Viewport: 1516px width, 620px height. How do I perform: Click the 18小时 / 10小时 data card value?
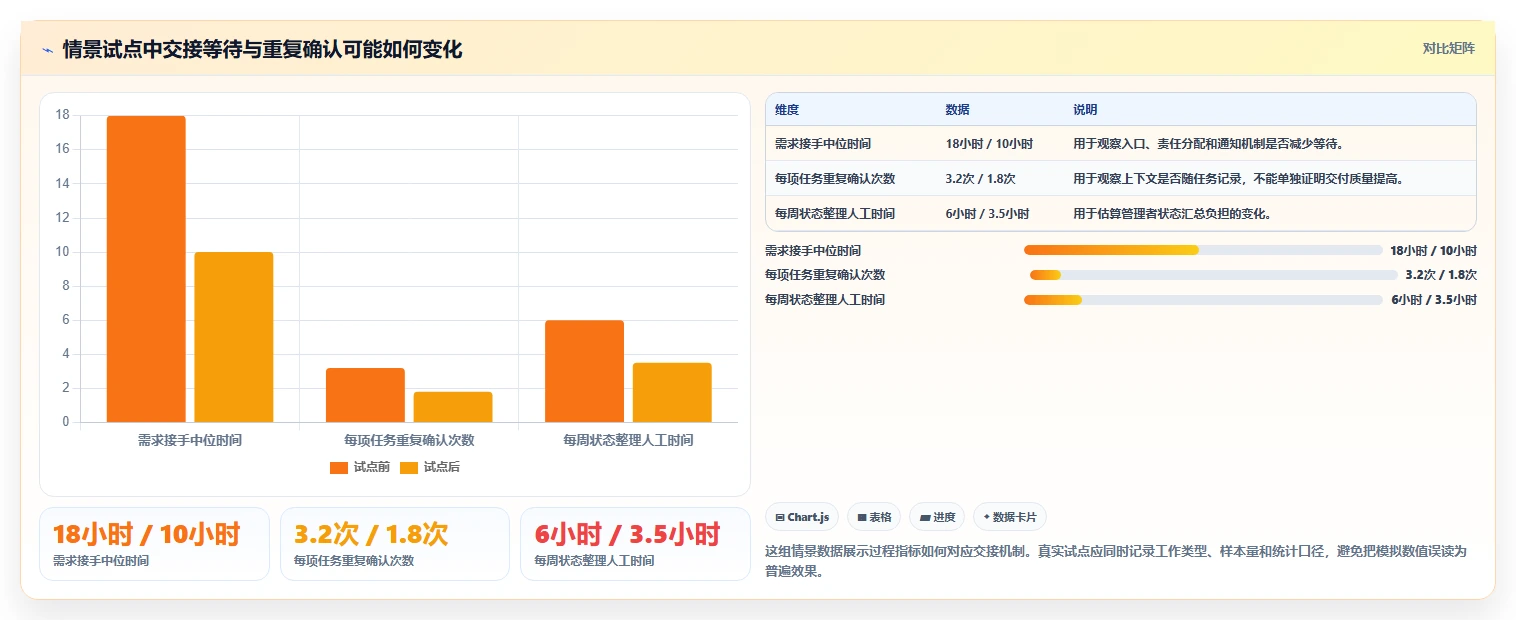[x=146, y=534]
